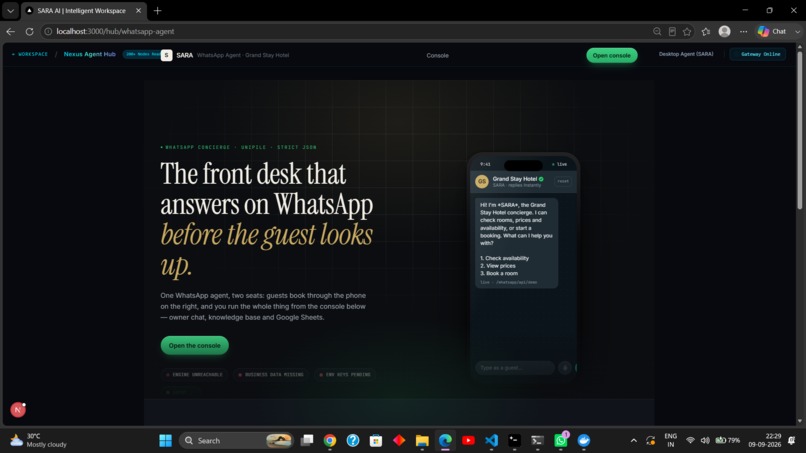Click the Env Keys Pending status chip
The height and width of the screenshot is (453, 806).
[x=344, y=374]
